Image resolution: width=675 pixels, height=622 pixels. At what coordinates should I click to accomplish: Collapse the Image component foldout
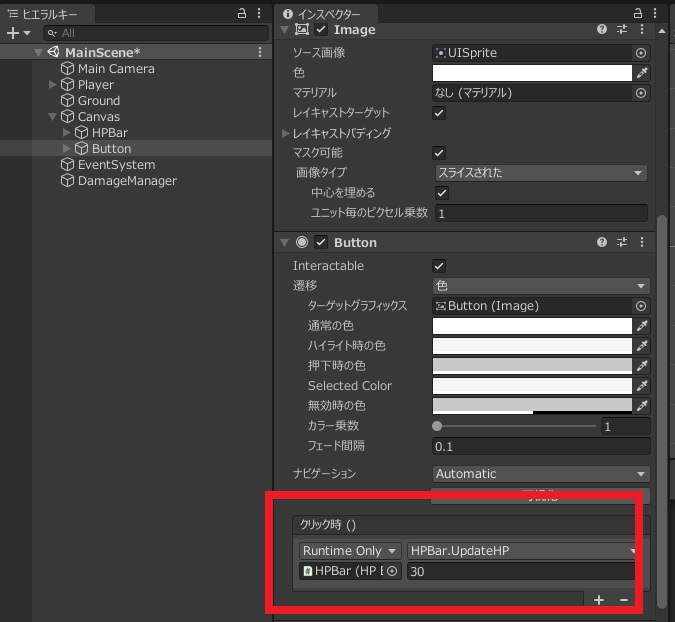coord(284,30)
